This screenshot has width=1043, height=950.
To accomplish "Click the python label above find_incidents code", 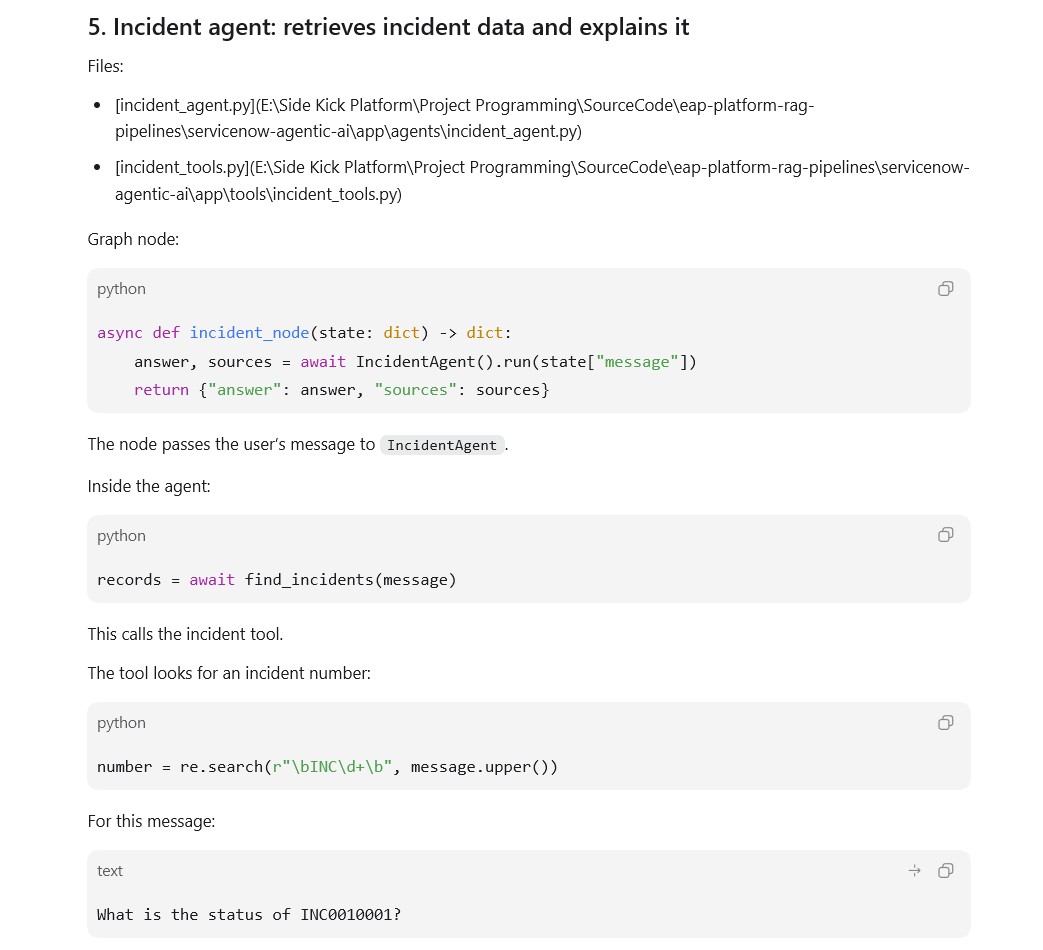I will coord(121,536).
